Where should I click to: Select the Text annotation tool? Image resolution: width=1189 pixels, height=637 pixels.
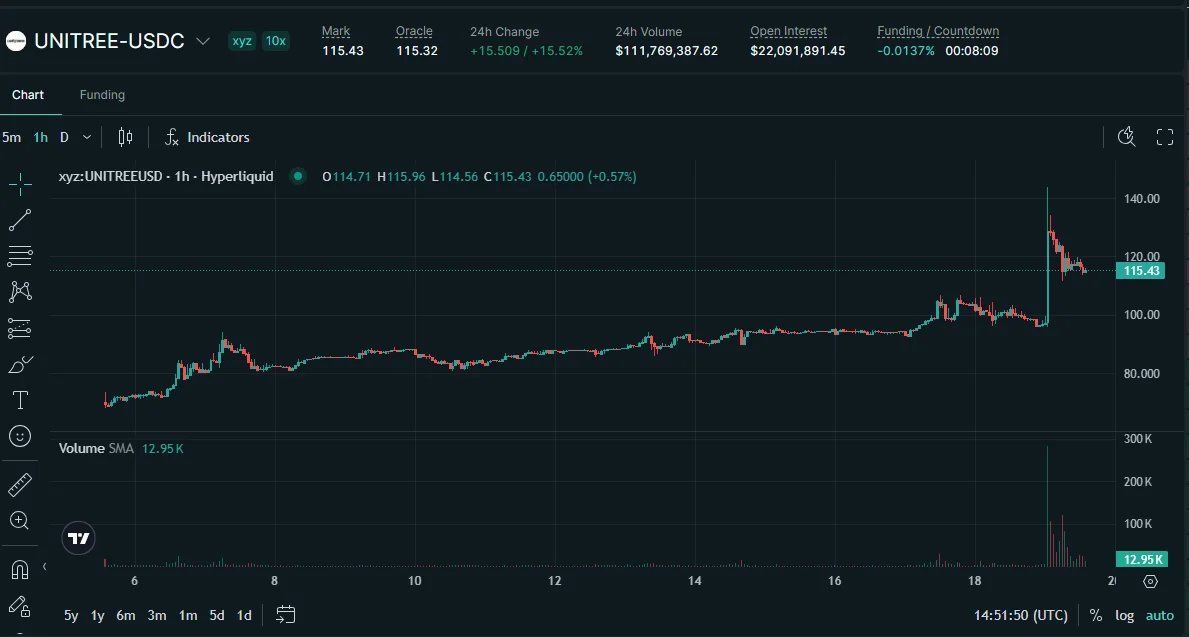[x=20, y=400]
